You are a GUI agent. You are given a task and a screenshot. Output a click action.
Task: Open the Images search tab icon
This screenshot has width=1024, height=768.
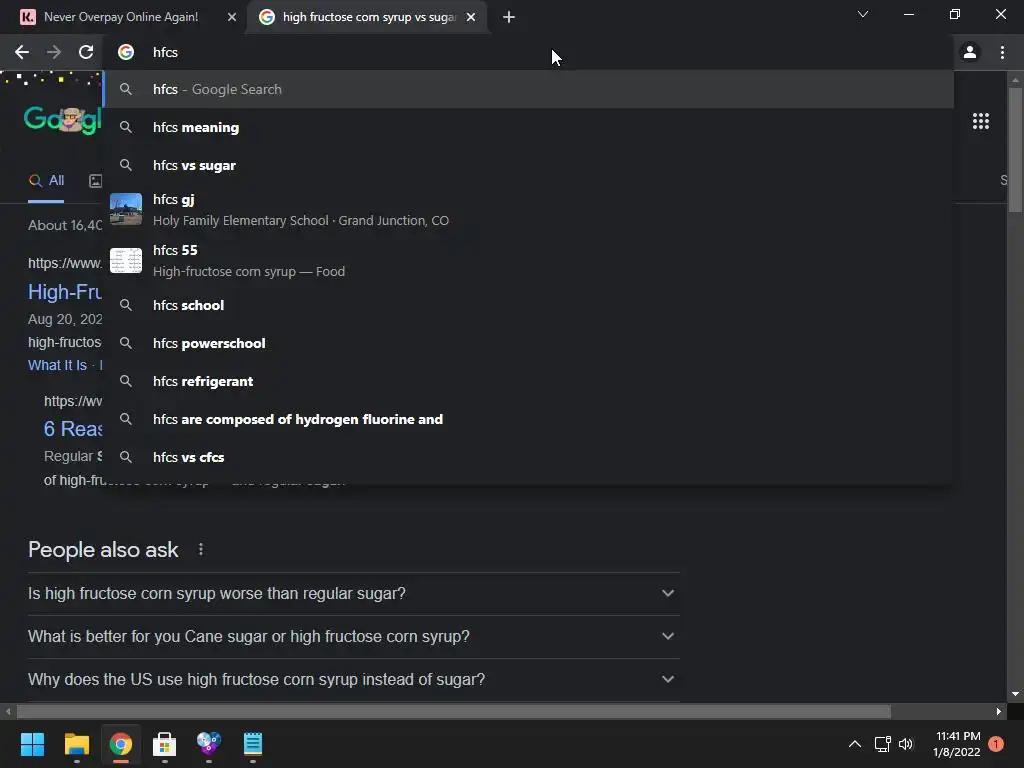pos(95,181)
